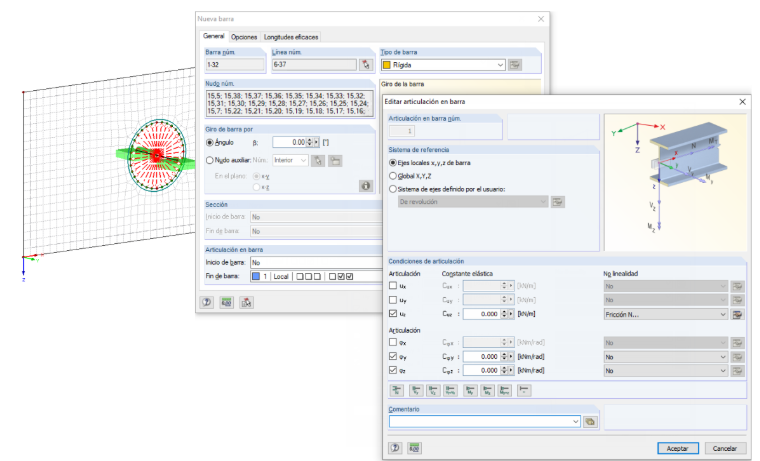Viewport: 760px width, 461px height.
Task: Open the Fricción N... nonlinearity dropdown
Action: pos(665,315)
